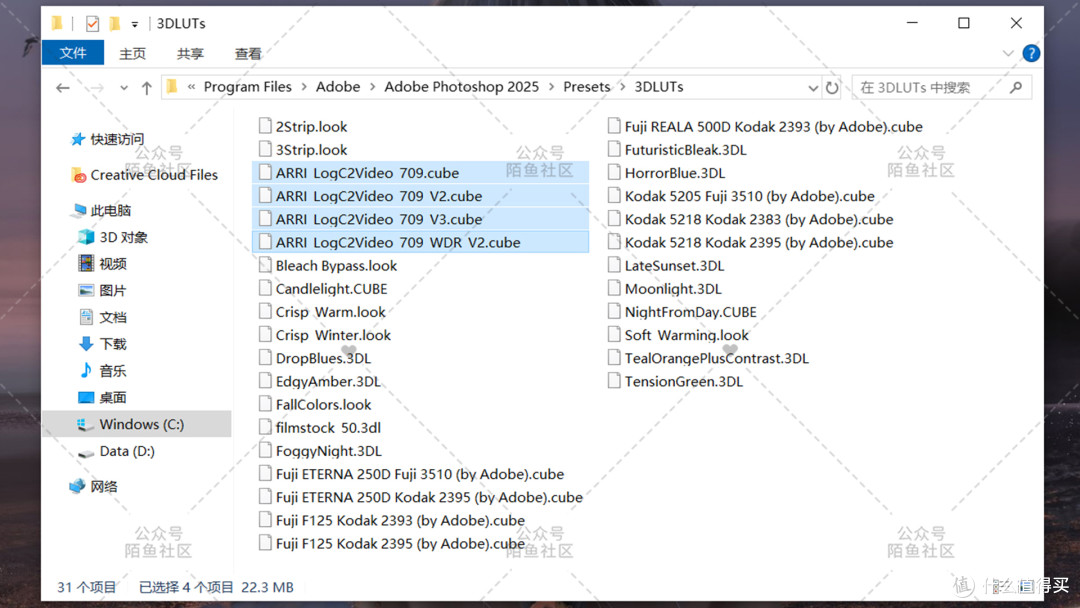
Task: Click file icon of Fuji ETERNA 250D Kodak 2395
Action: 265,496
